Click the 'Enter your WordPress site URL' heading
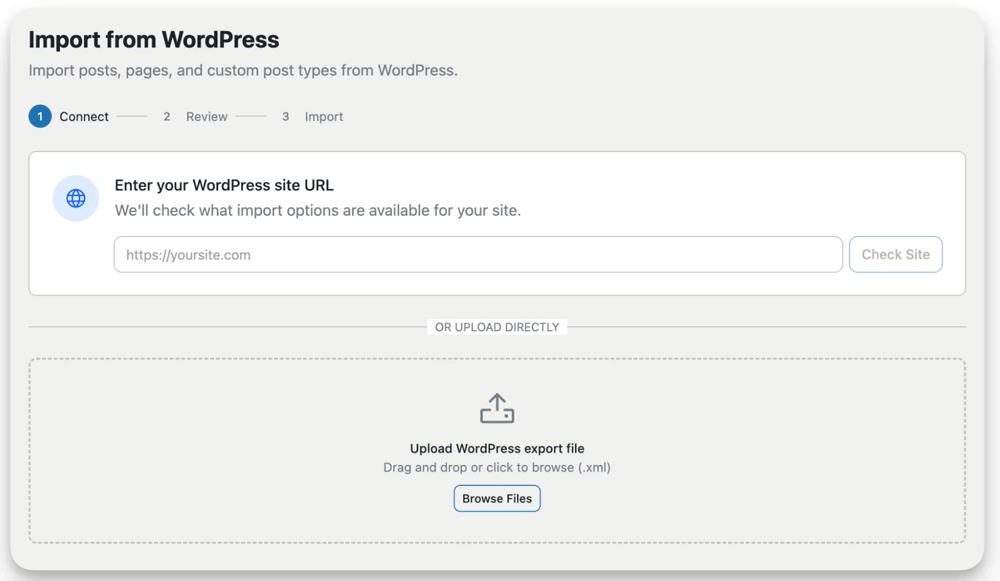Image resolution: width=1000 pixels, height=581 pixels. pos(224,185)
